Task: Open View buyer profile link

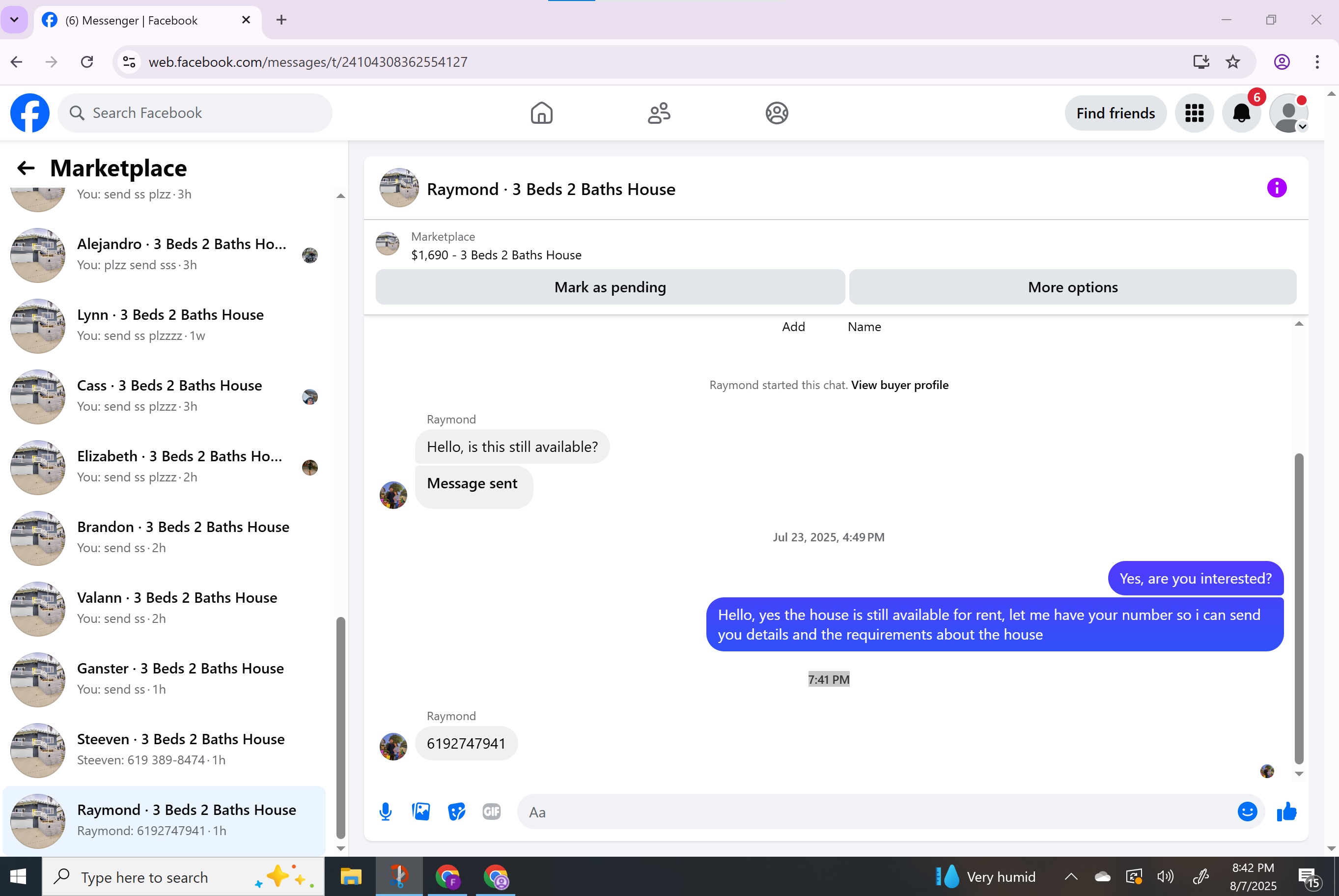Action: [x=900, y=385]
